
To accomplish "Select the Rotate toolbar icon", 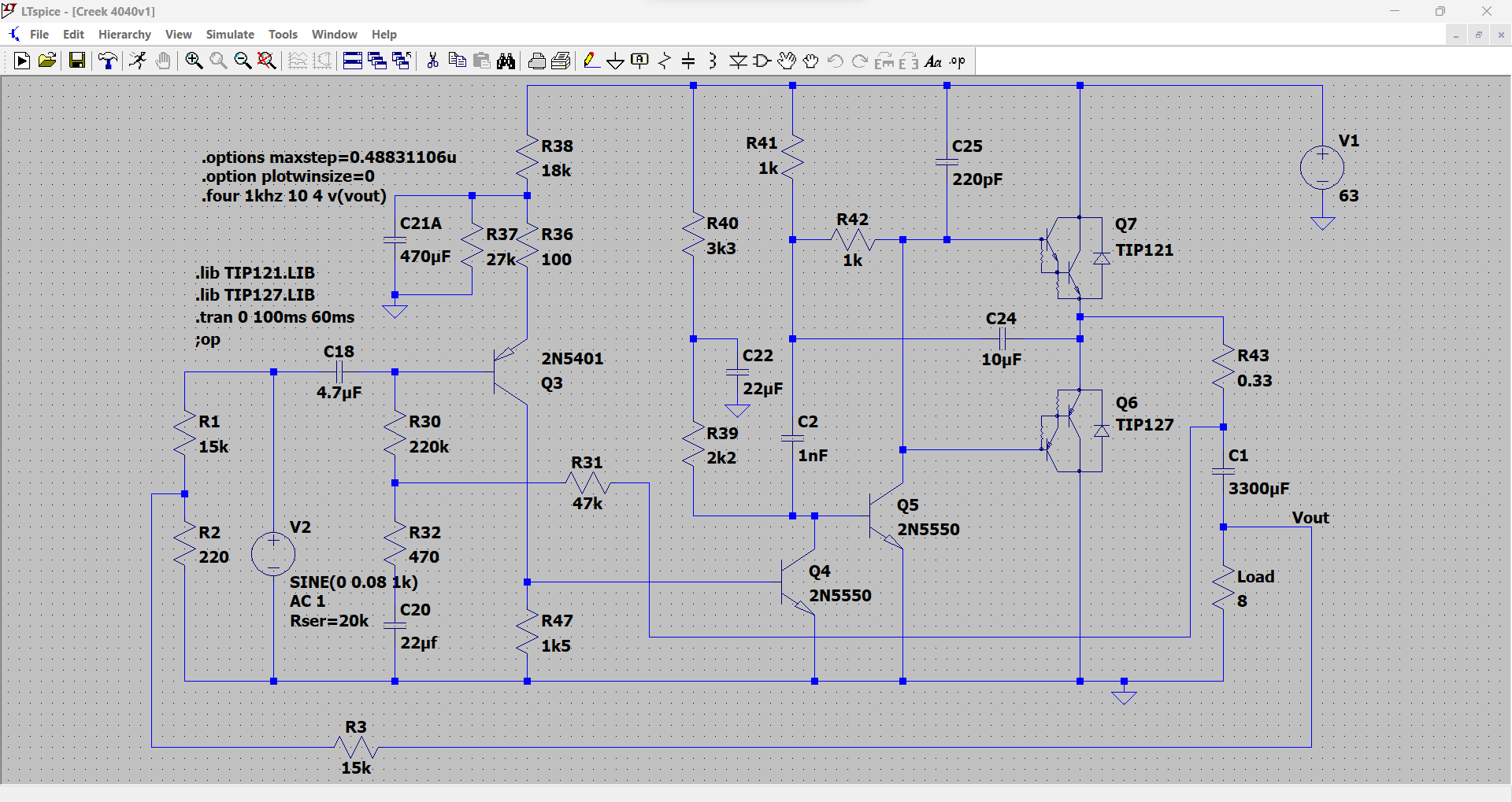I will point(884,61).
